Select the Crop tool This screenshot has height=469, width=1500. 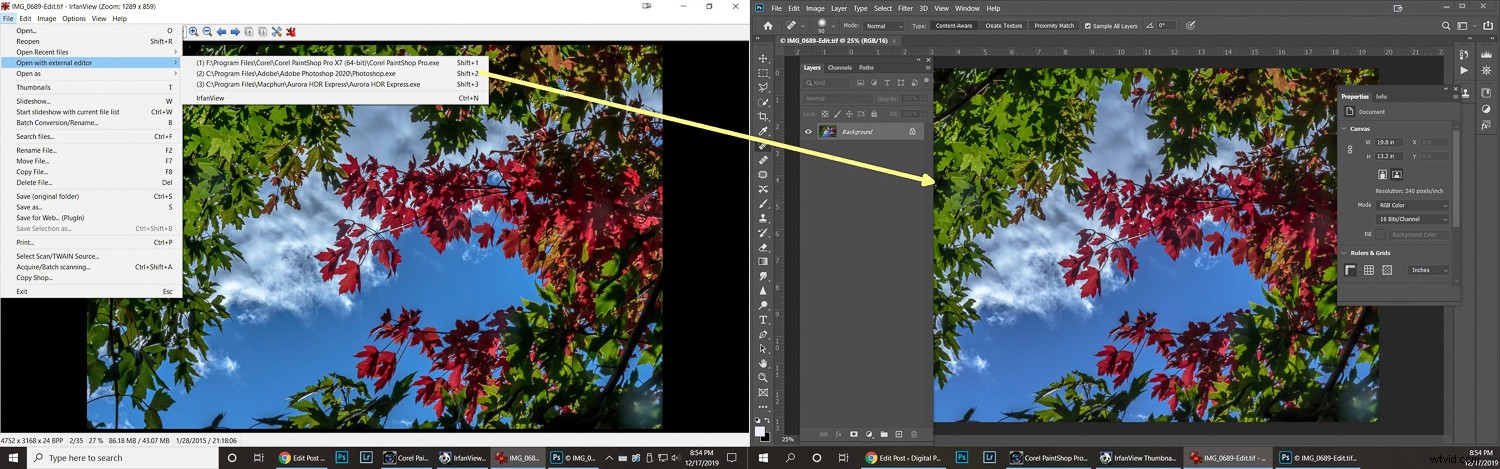point(763,117)
